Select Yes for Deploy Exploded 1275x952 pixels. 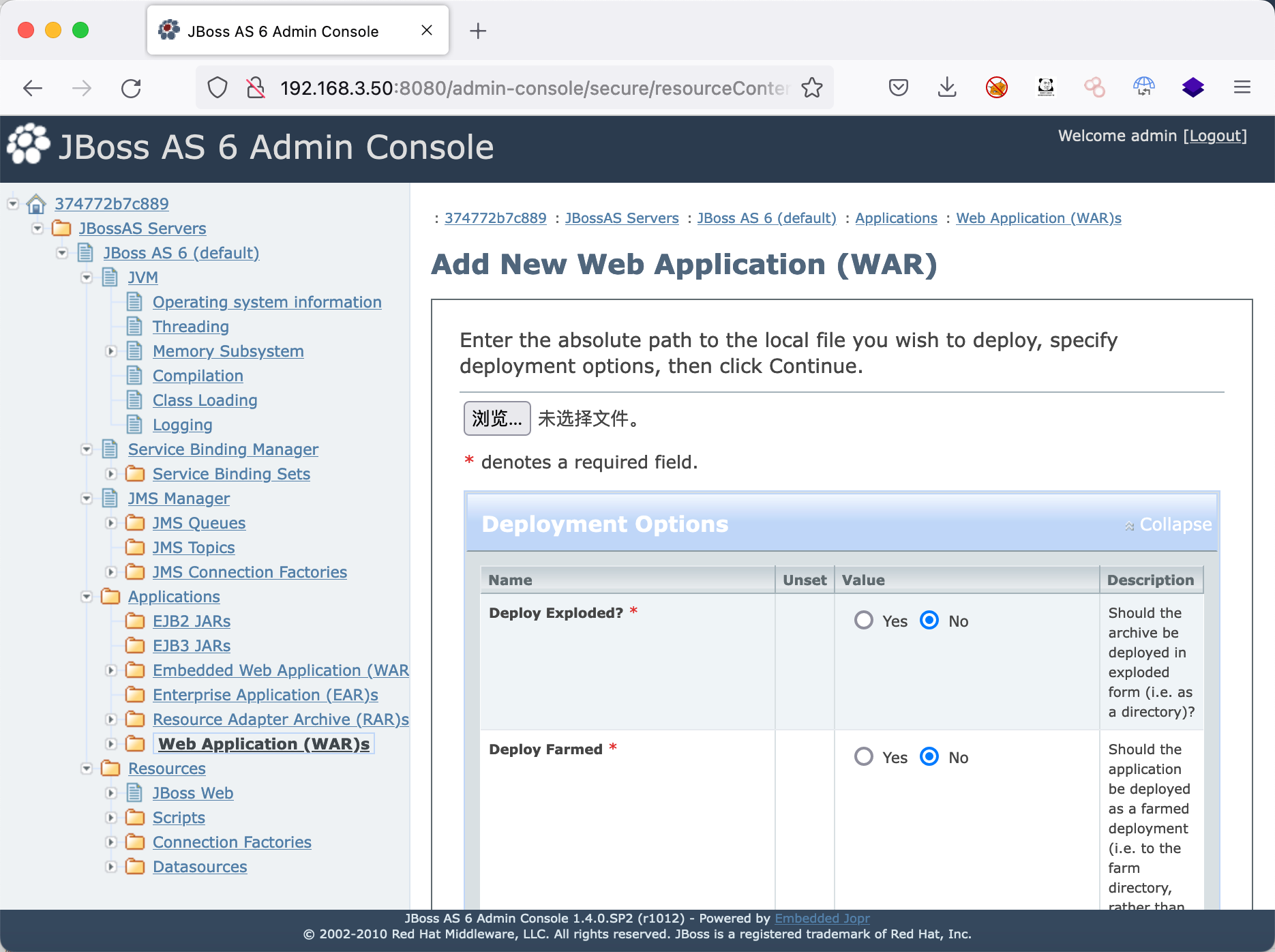click(864, 620)
